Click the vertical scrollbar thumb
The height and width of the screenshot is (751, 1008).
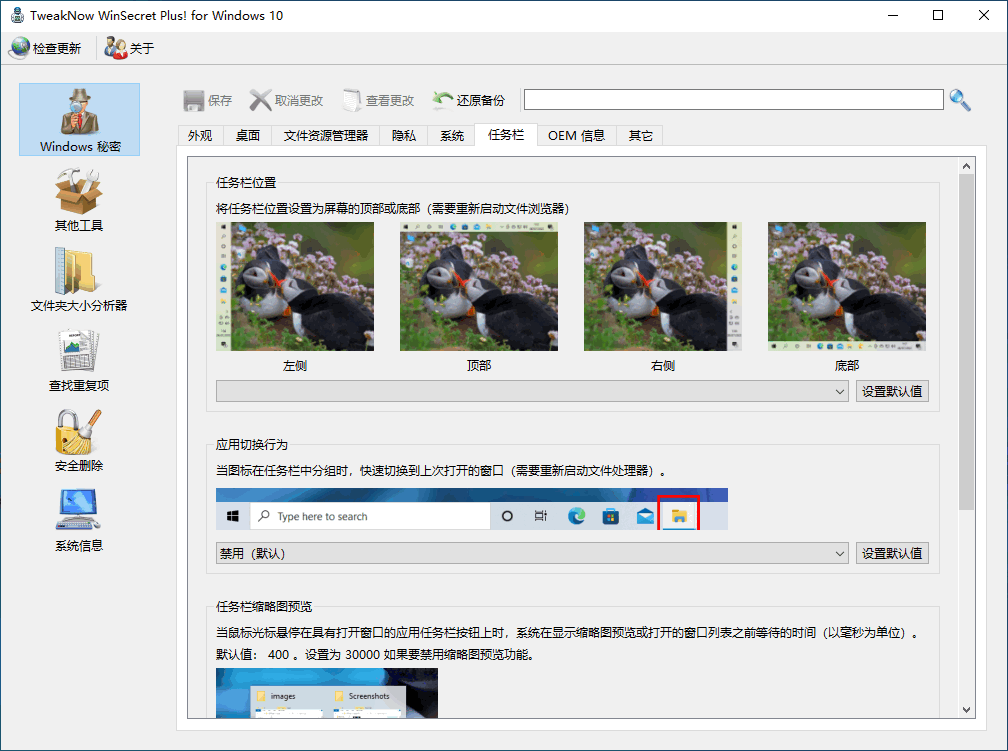(966, 342)
